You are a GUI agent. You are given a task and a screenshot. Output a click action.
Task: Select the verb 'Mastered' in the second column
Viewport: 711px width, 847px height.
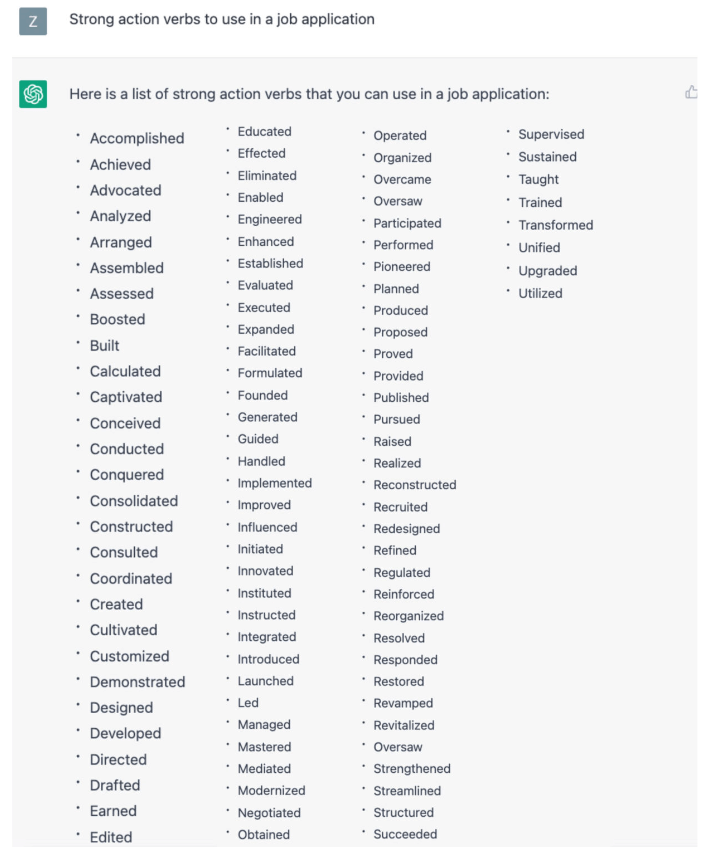(x=264, y=746)
